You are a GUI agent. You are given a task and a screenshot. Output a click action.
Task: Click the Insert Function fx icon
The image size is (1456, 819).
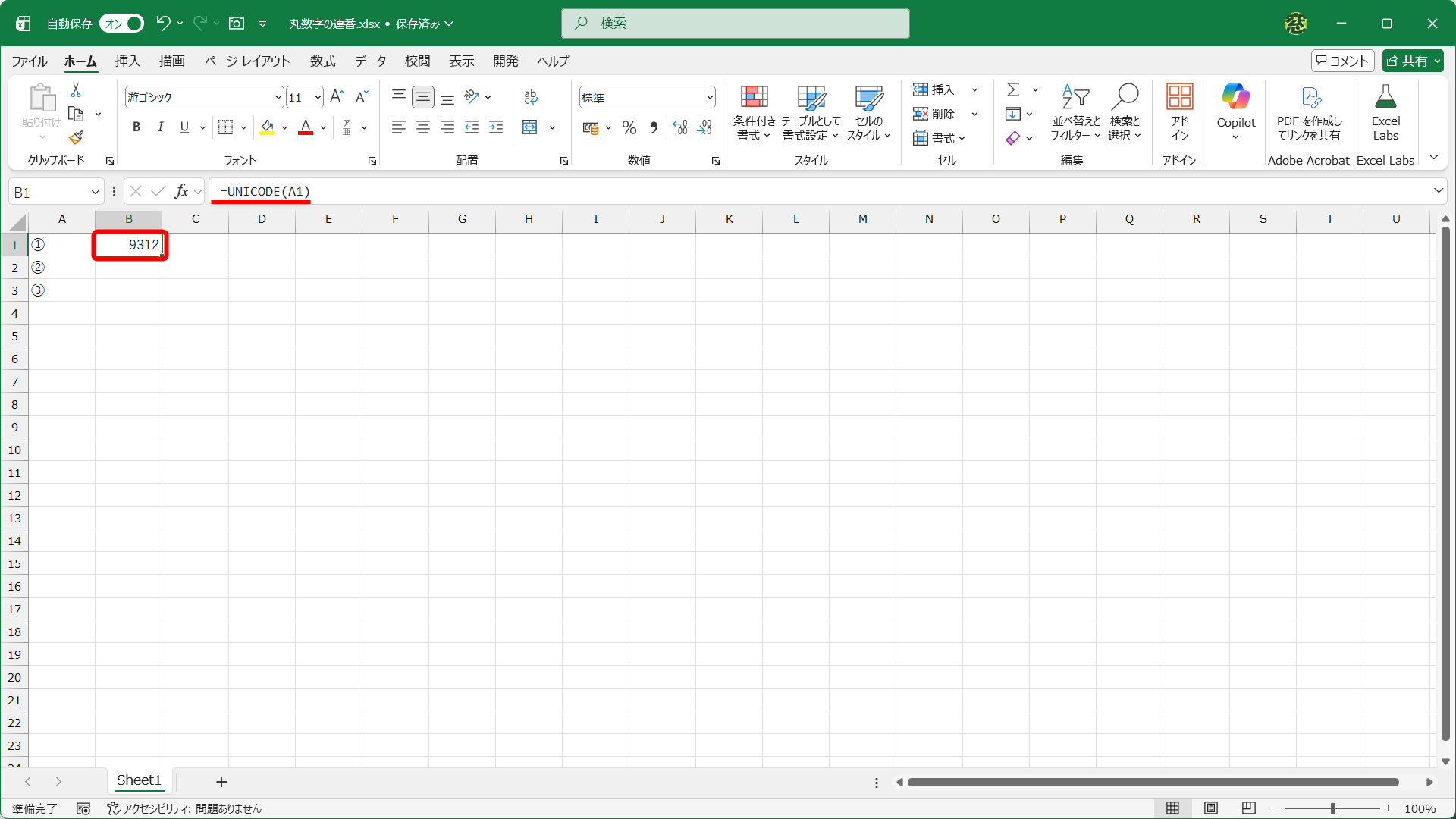[181, 192]
